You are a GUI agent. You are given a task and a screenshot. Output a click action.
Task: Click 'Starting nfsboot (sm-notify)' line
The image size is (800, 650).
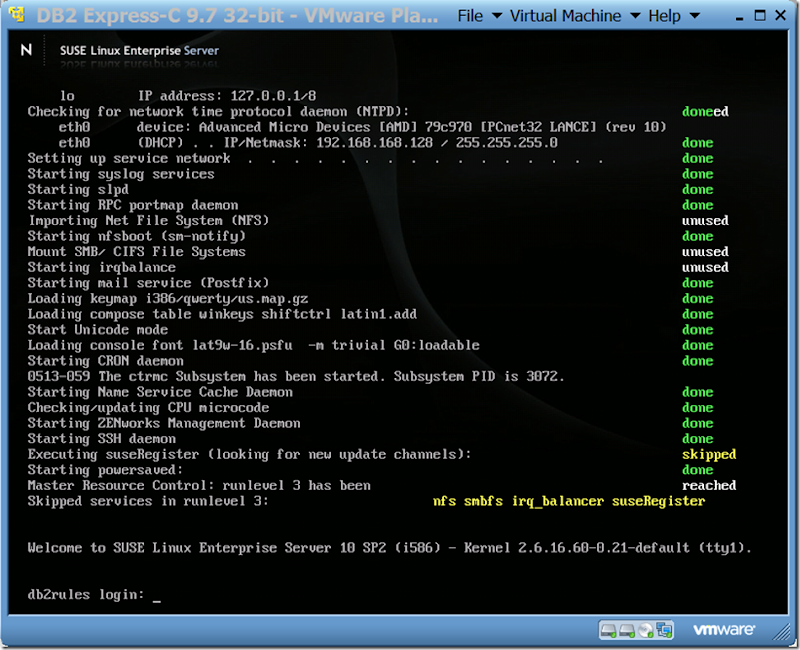(x=137, y=236)
